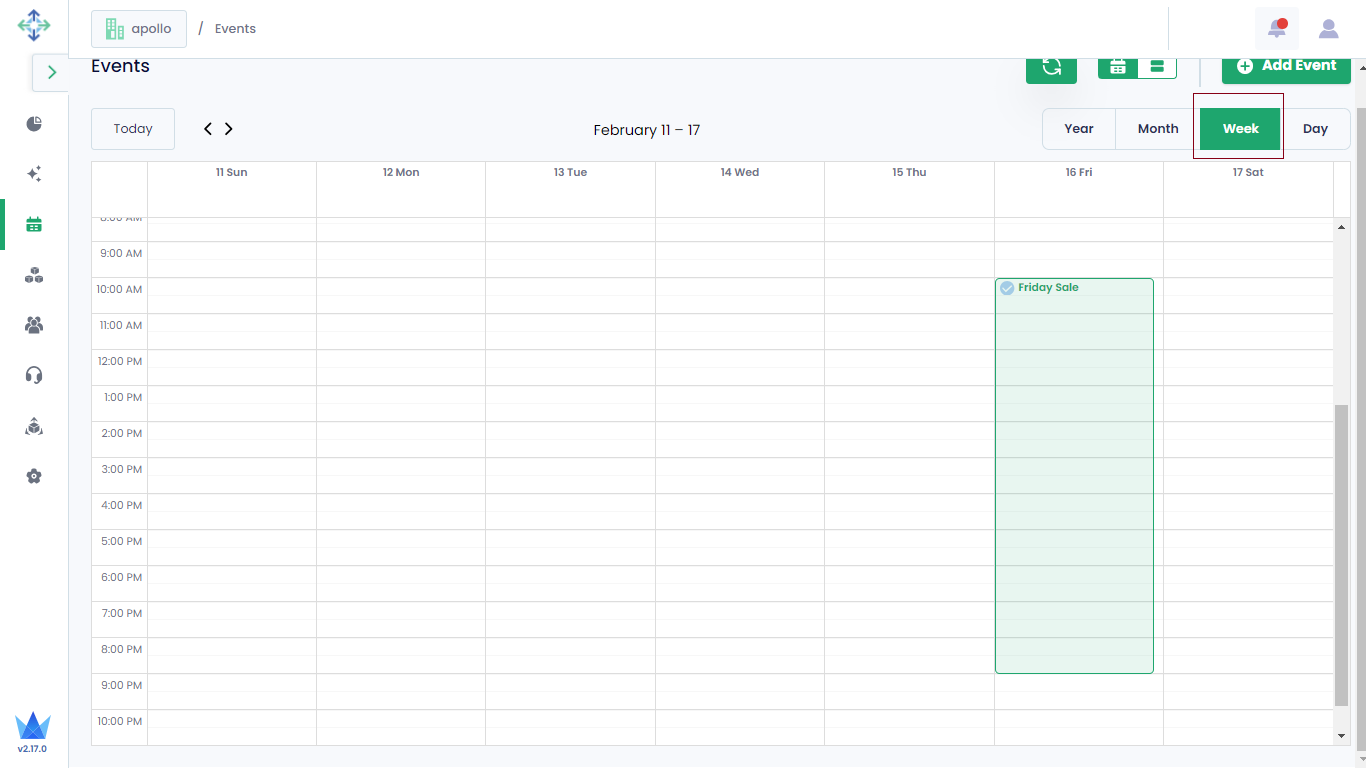Switch to calendar view toggle
The image size is (1366, 768).
[x=1118, y=67]
